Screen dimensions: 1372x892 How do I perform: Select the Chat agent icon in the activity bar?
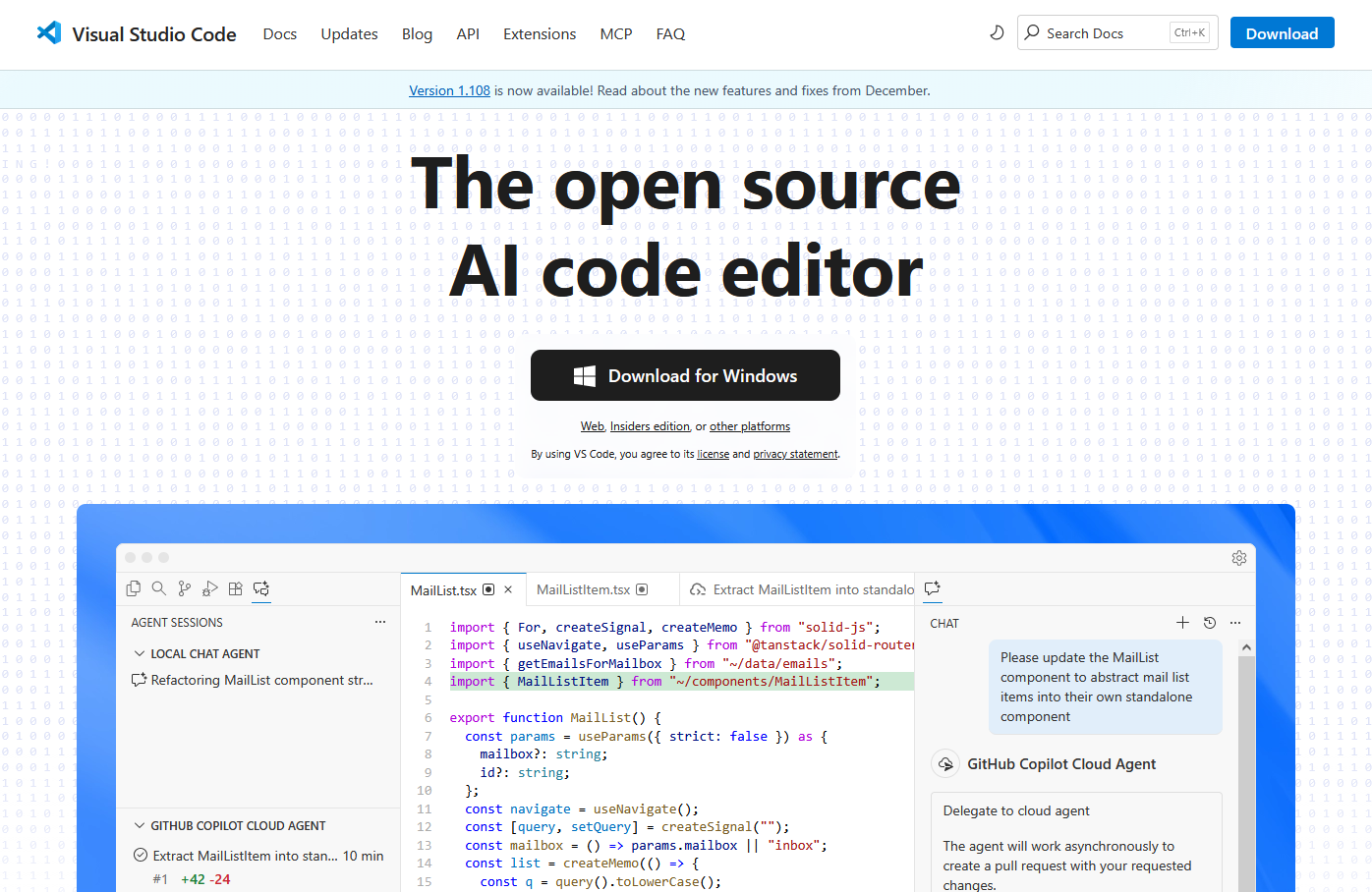click(260, 588)
